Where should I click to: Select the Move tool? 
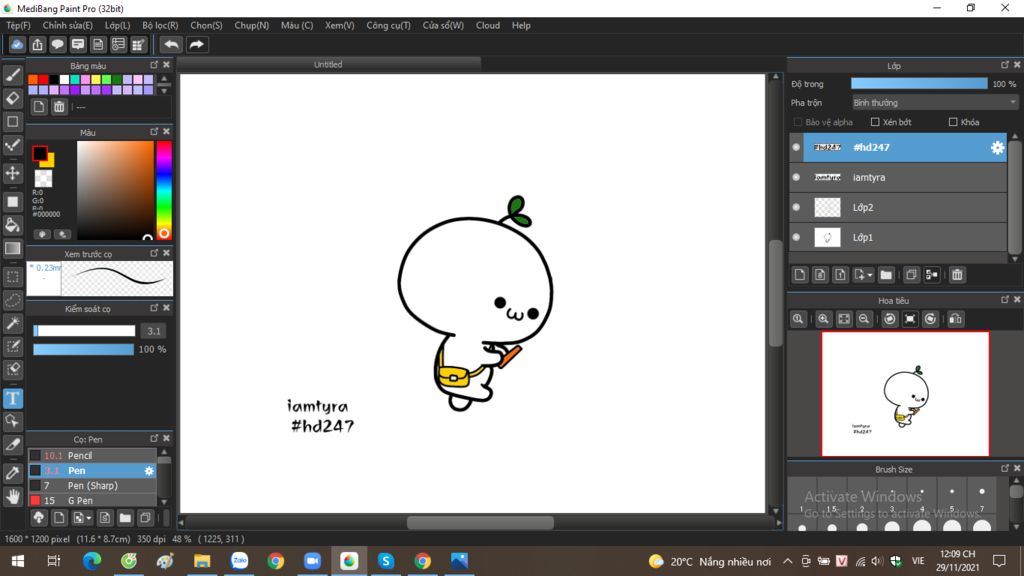point(12,173)
